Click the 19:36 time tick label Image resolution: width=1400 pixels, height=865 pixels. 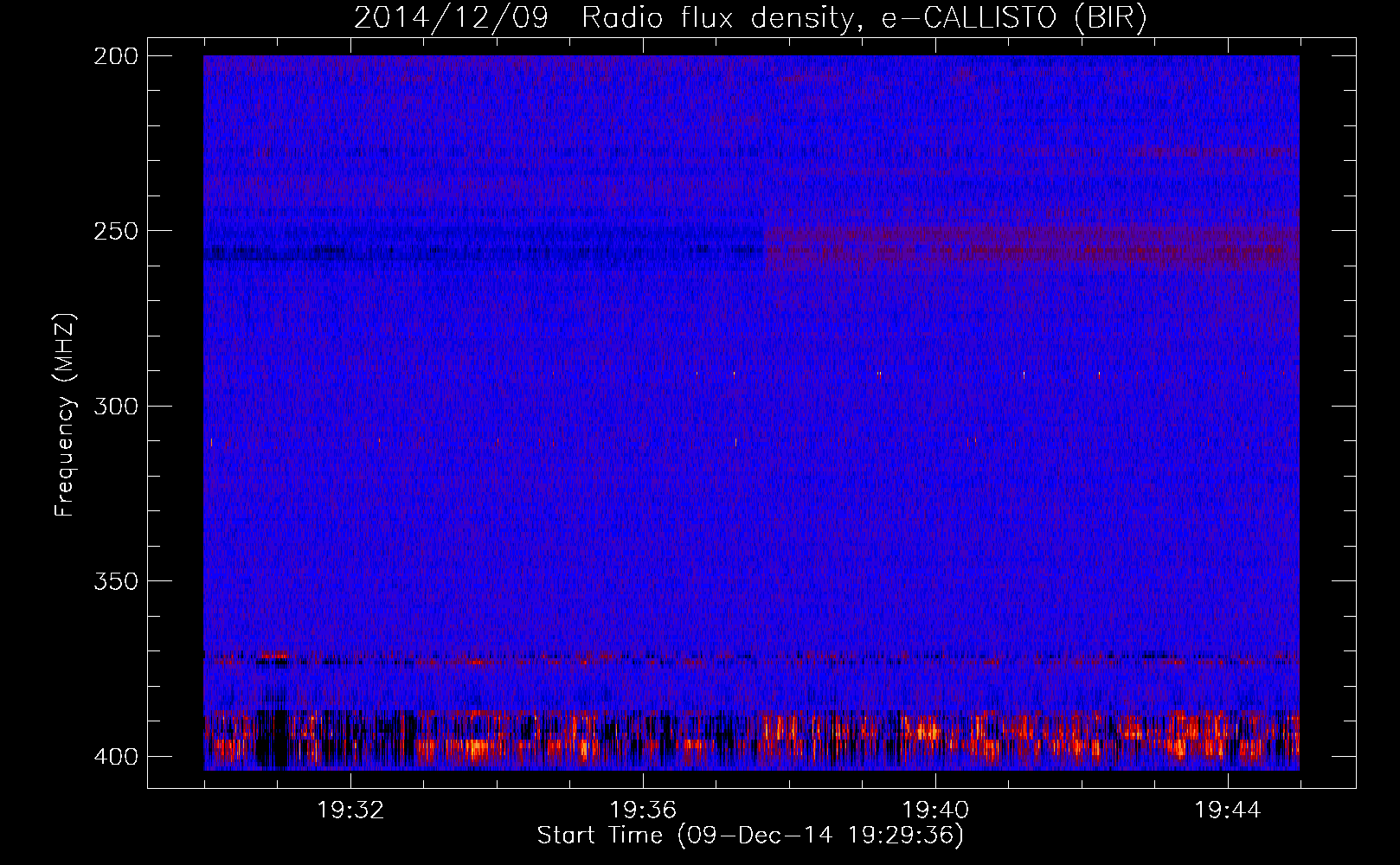click(643, 811)
